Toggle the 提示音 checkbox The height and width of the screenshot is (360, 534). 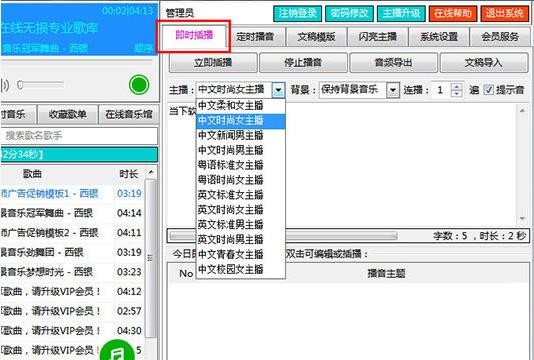(489, 90)
